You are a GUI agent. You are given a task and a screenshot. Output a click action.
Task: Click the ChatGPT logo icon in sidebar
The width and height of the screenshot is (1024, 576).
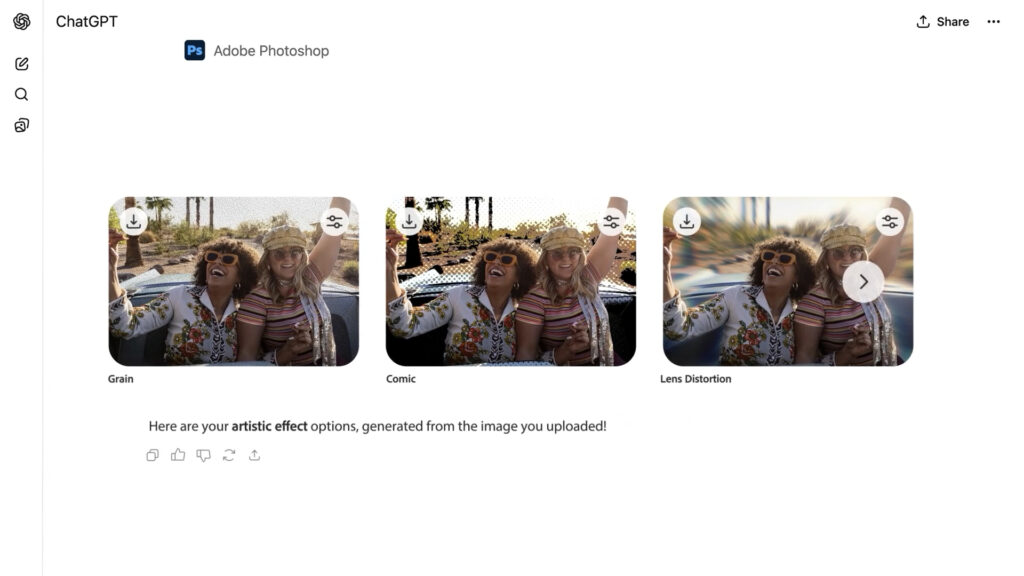click(21, 22)
